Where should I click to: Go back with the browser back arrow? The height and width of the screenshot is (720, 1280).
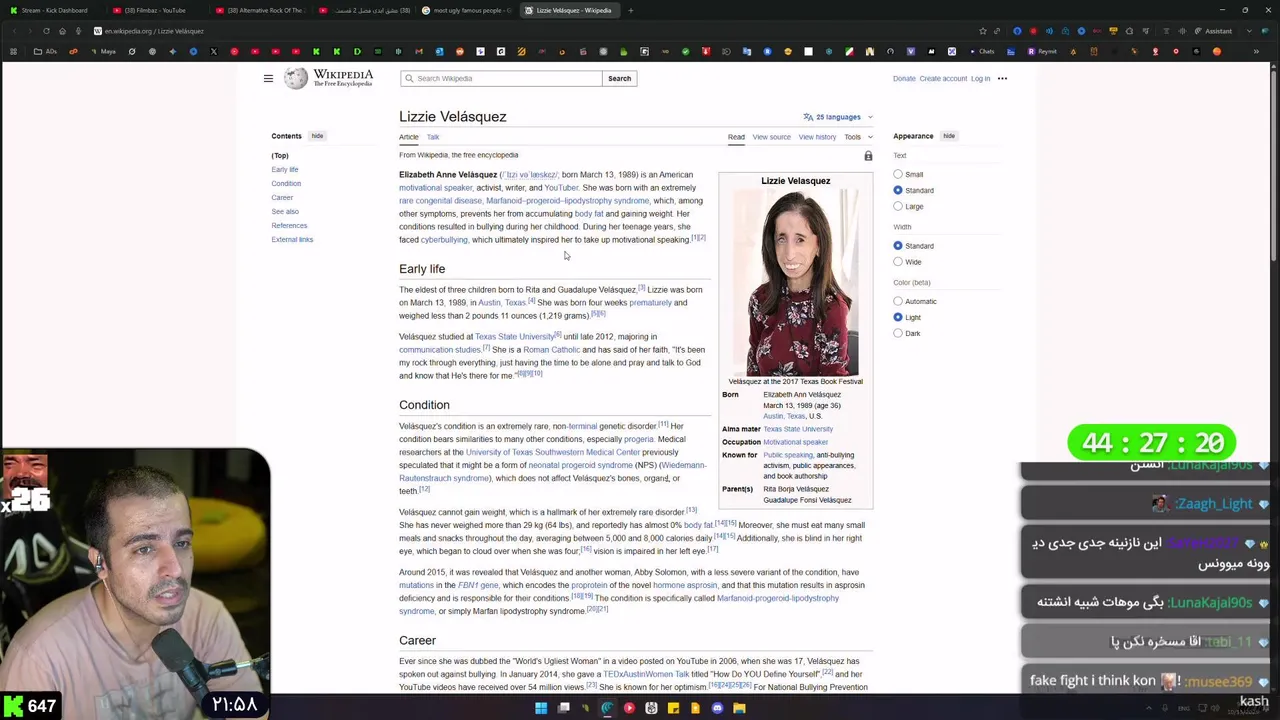pos(14,31)
